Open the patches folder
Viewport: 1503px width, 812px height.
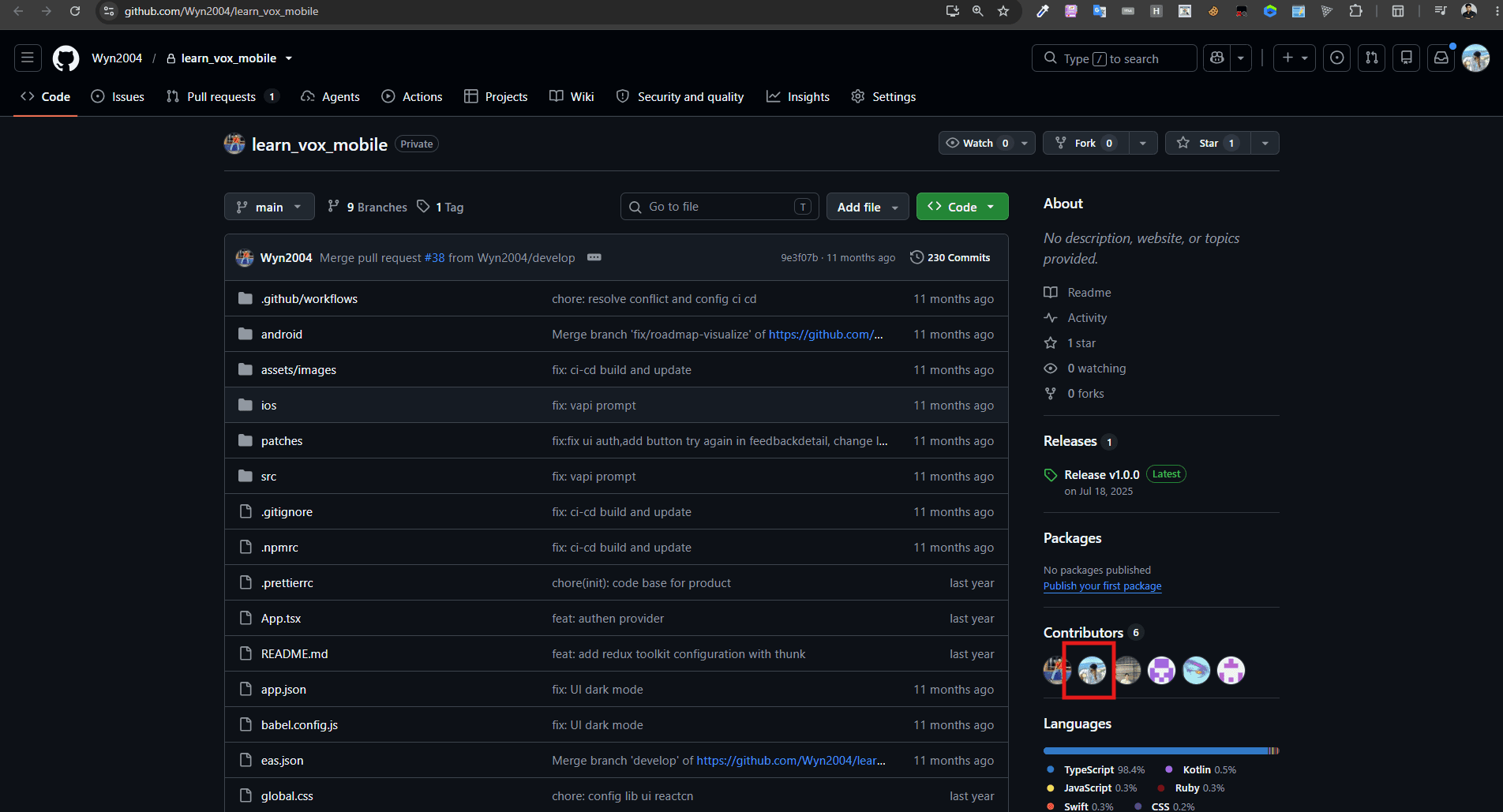(x=282, y=441)
